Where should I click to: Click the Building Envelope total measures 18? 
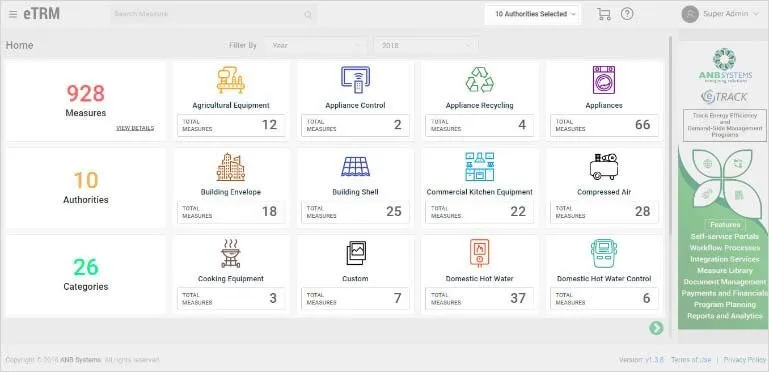pyautogui.click(x=231, y=212)
